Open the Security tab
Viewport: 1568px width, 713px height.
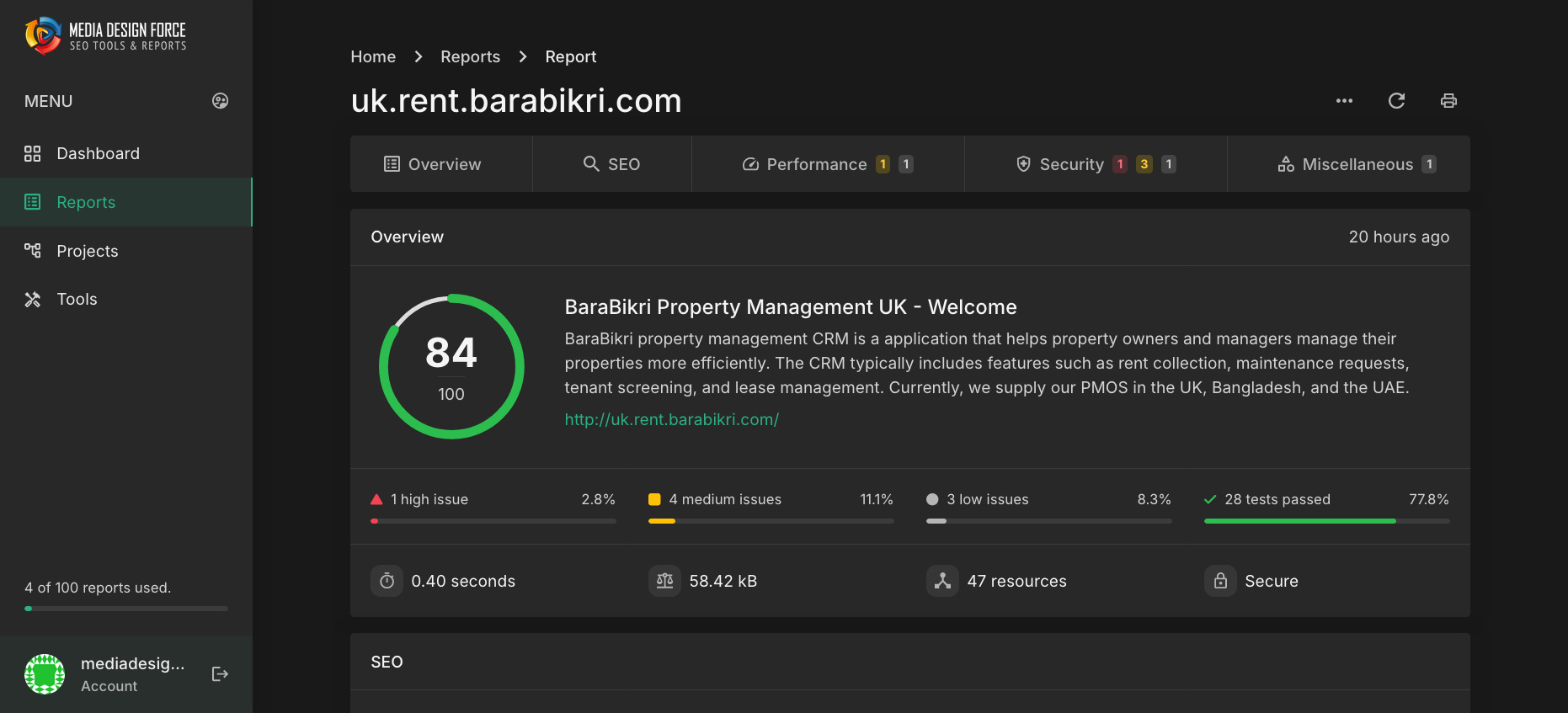(1095, 164)
